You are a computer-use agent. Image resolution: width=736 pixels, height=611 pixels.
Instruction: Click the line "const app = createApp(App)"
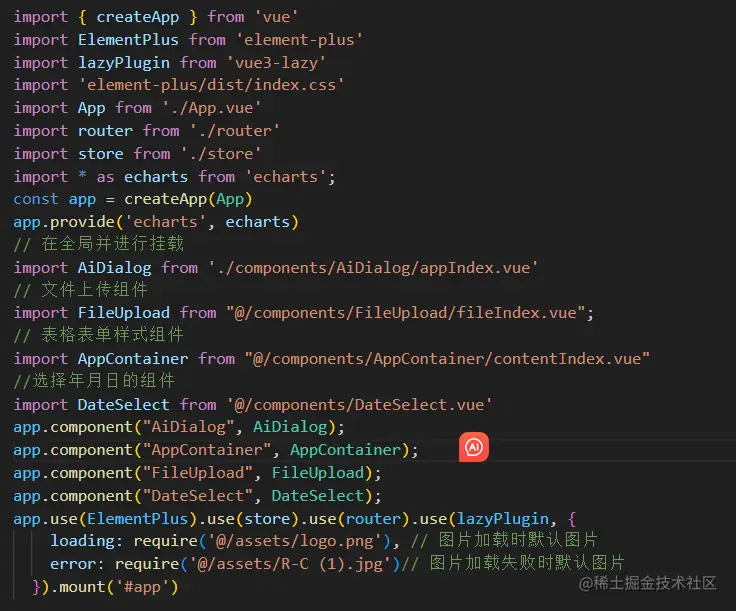coord(133,199)
